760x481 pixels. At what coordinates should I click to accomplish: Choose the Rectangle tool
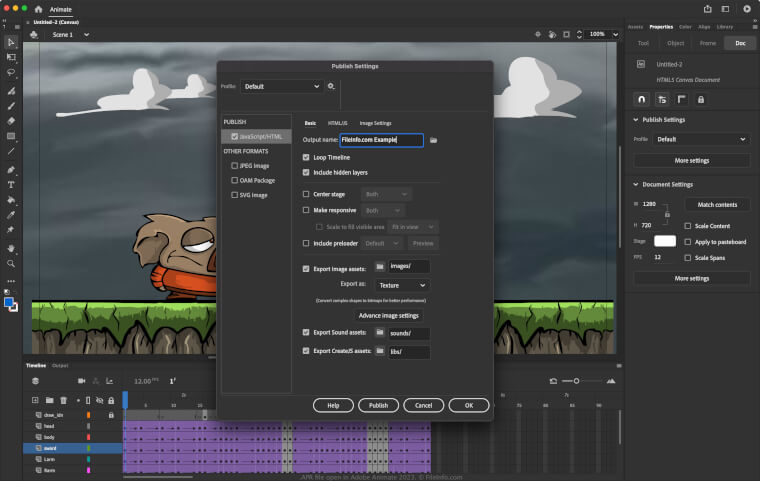[x=11, y=136]
